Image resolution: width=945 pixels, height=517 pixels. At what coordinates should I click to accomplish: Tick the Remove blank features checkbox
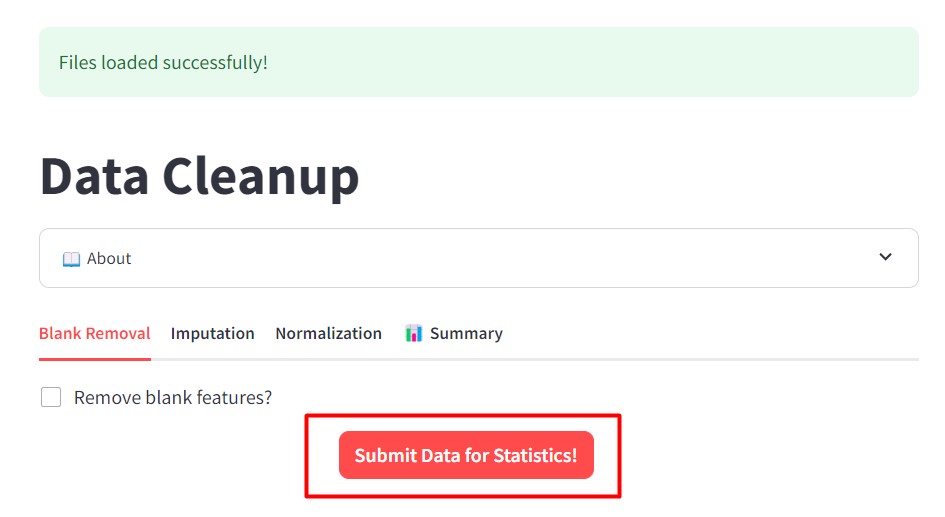coord(51,398)
